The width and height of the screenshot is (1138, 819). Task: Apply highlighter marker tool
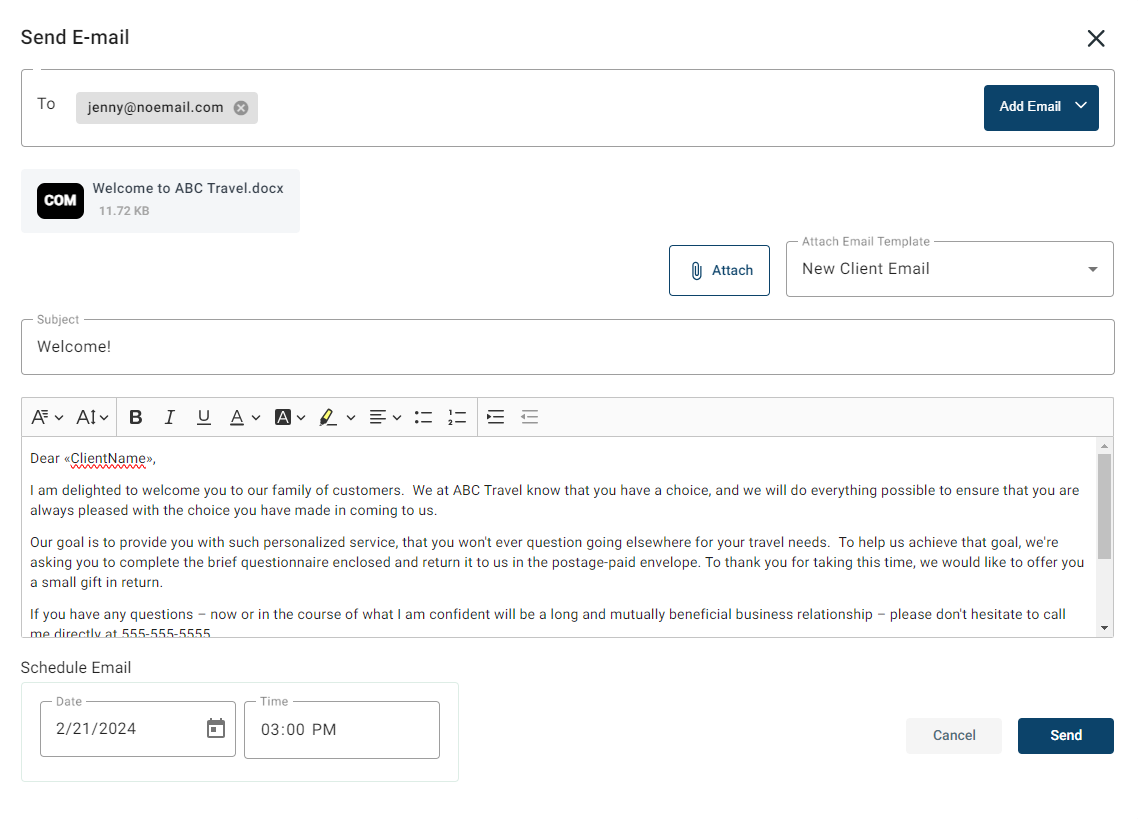pyautogui.click(x=328, y=417)
